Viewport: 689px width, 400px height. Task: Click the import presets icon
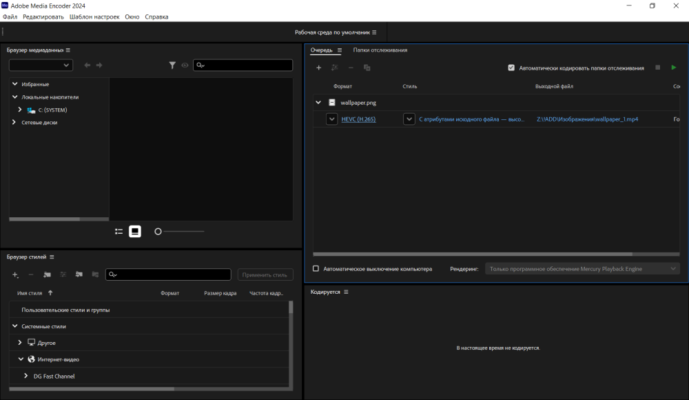pos(79,275)
